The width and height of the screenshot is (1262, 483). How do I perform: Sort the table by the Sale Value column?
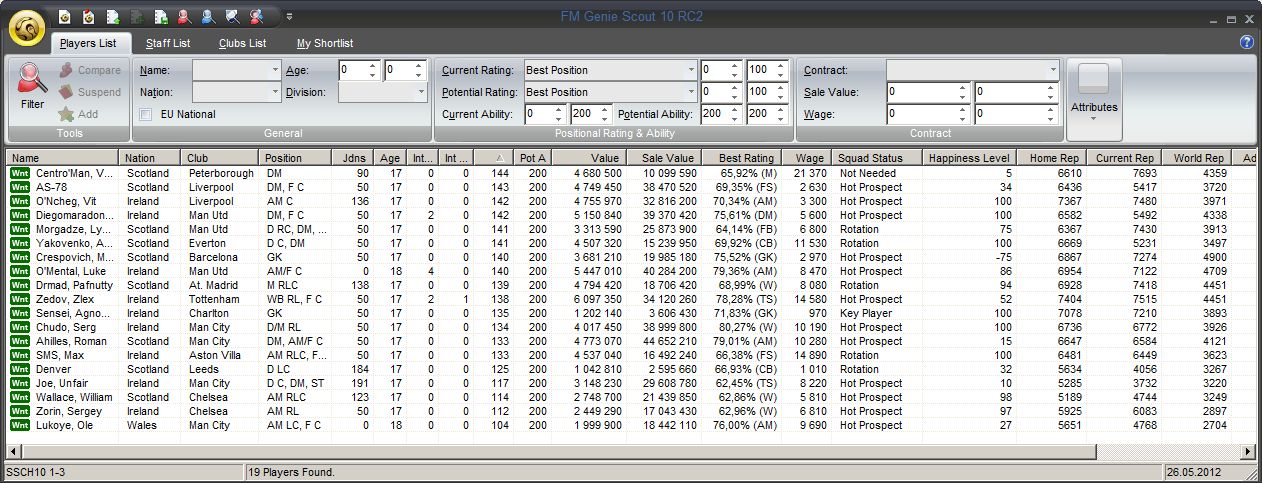663,158
